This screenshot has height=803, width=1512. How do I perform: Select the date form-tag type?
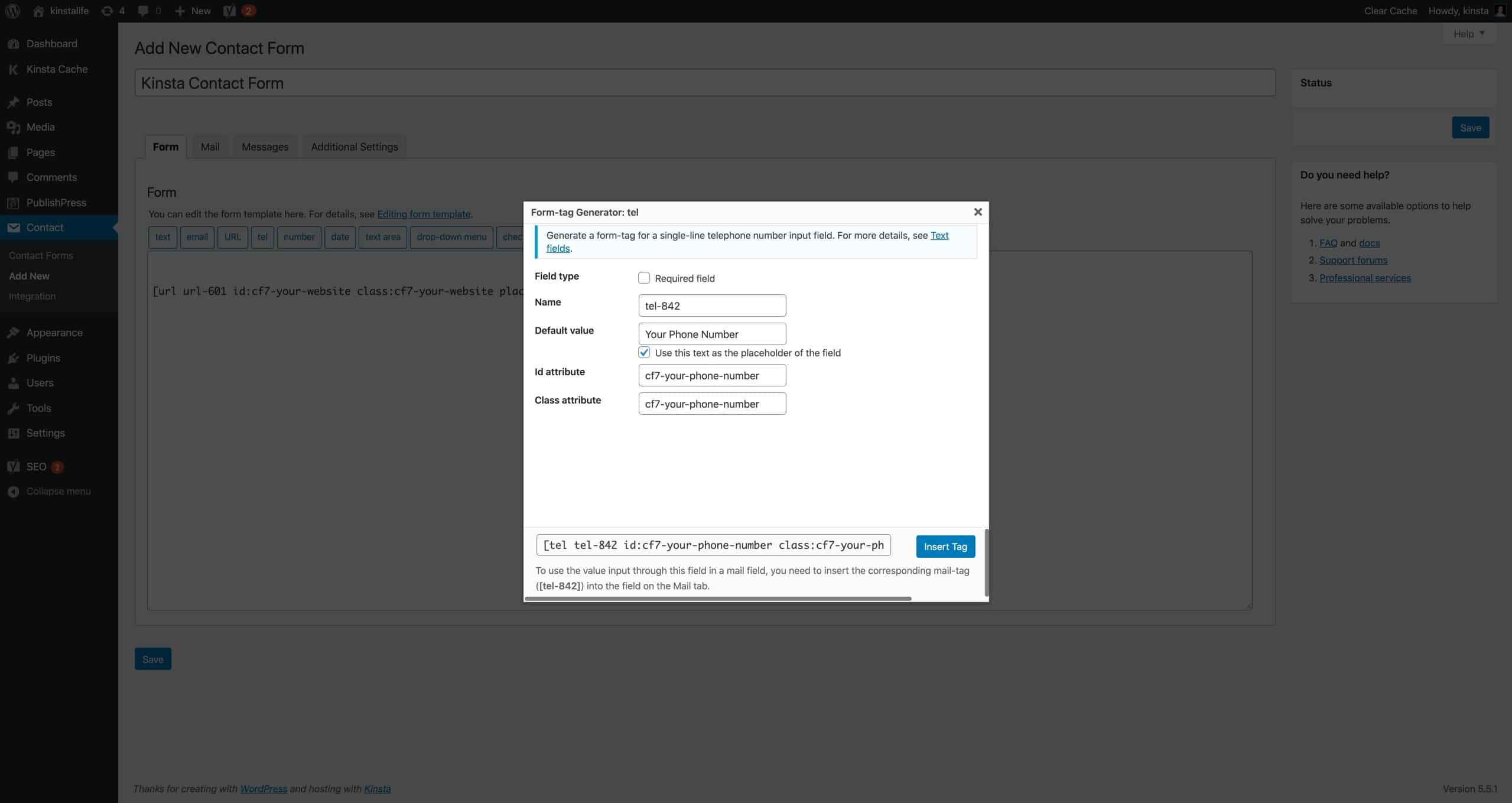coord(339,236)
